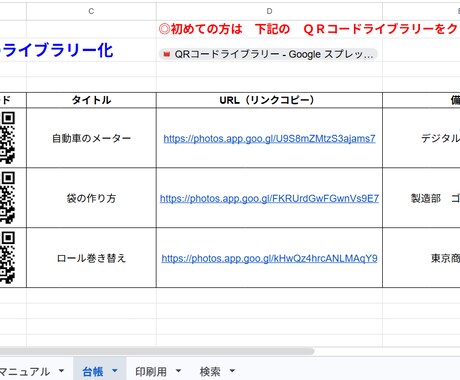Open dropdown arrow for マニュアル tab
The width and height of the screenshot is (460, 380).
pyautogui.click(x=61, y=371)
